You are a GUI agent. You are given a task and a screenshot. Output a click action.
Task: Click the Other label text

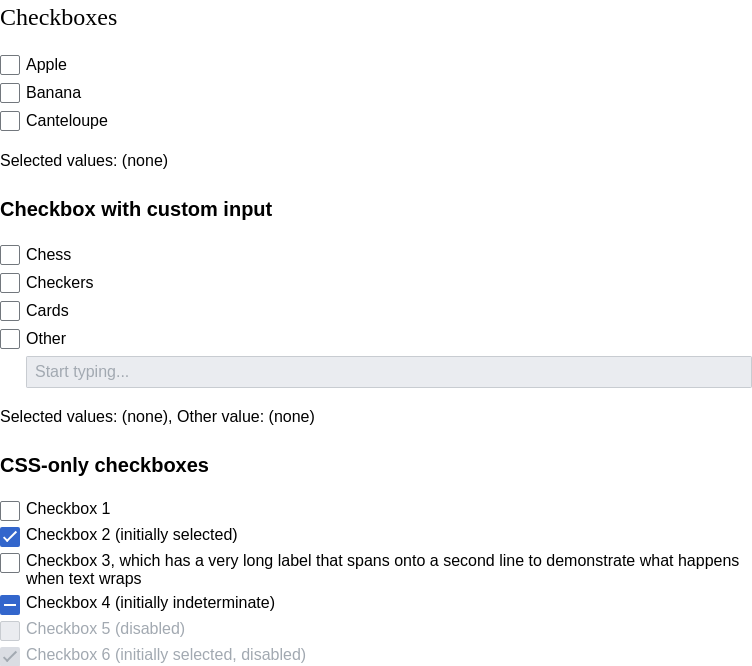(x=46, y=339)
